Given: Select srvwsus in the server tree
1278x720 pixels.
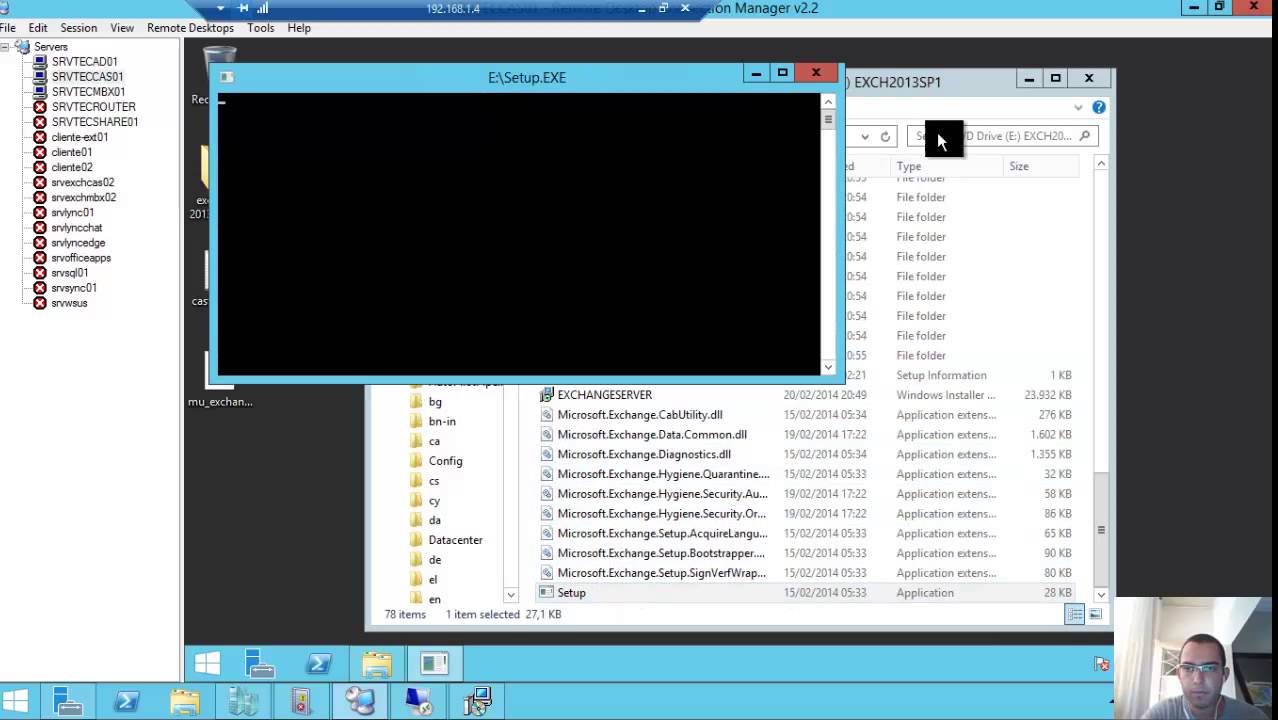Looking at the screenshot, I should [69, 303].
